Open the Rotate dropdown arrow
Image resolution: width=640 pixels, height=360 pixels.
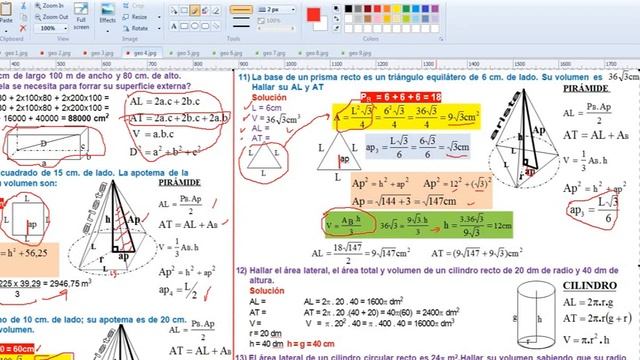[x=159, y=28]
